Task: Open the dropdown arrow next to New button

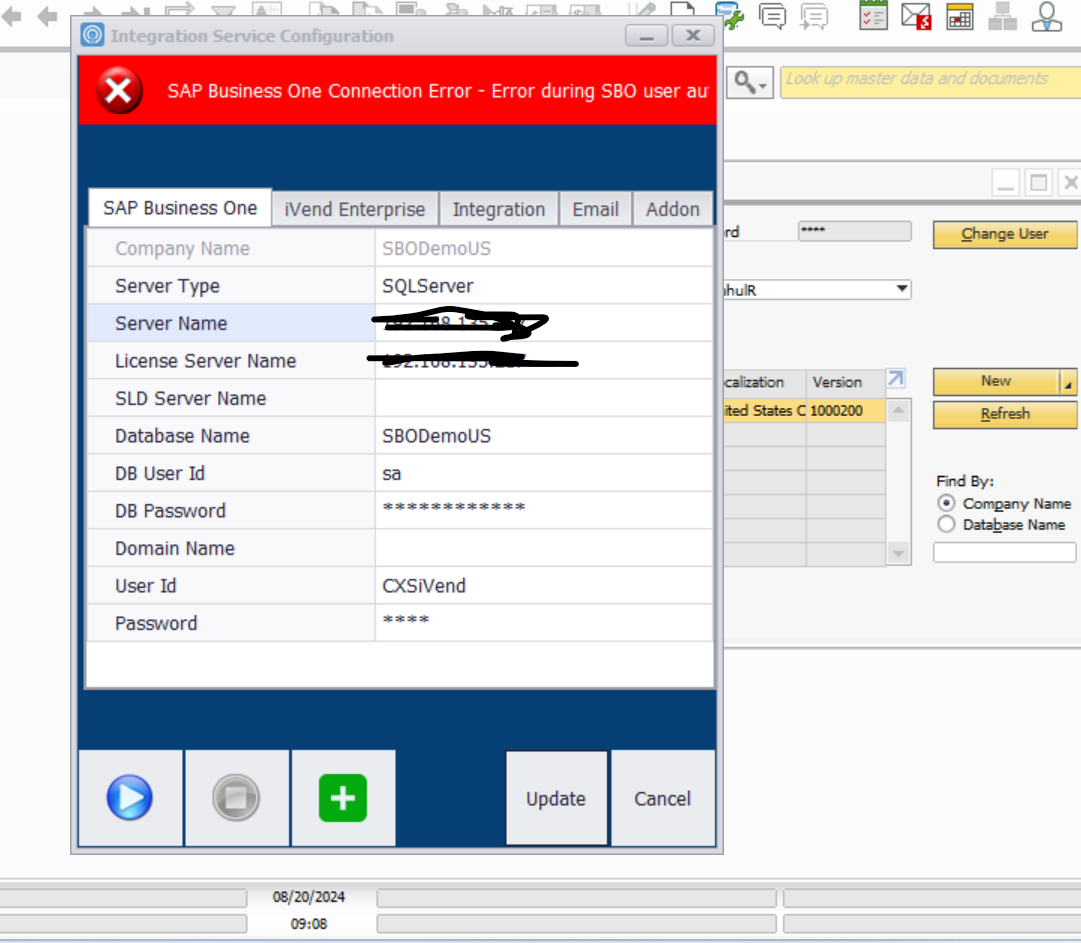Action: 1067,382
